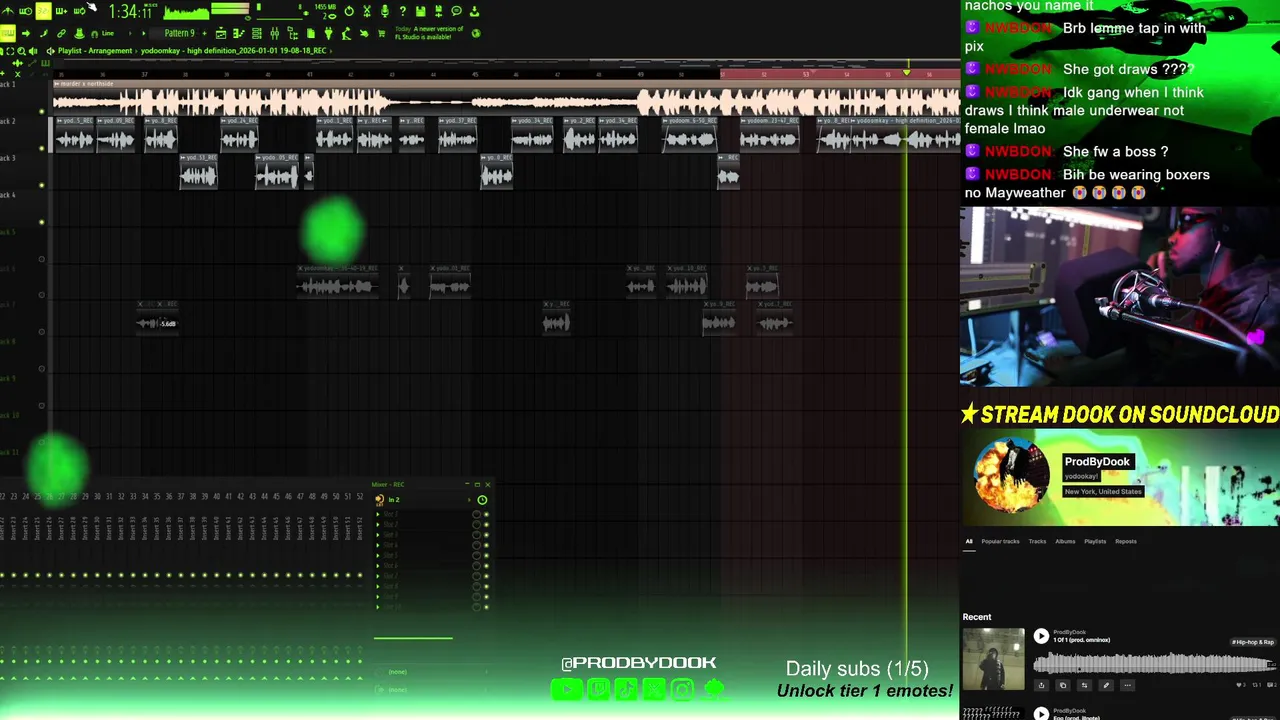Click the metronome icon in the top toolbar
Image resolution: width=1280 pixels, height=720 pixels.
7,11
